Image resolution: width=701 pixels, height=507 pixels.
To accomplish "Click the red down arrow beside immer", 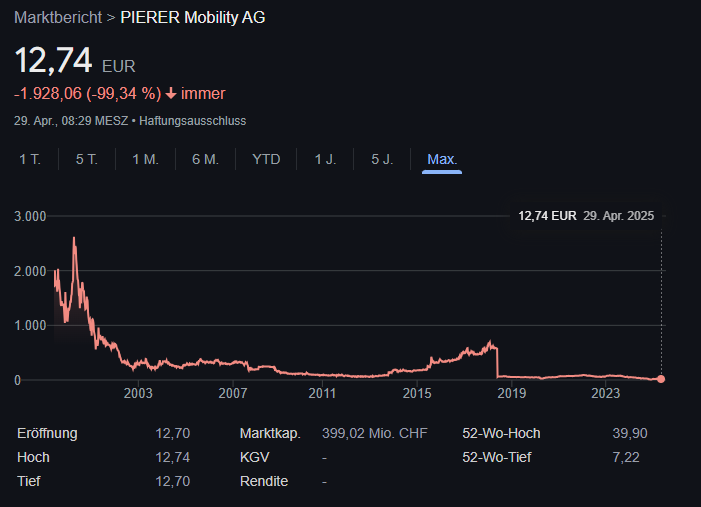I will click(x=171, y=94).
